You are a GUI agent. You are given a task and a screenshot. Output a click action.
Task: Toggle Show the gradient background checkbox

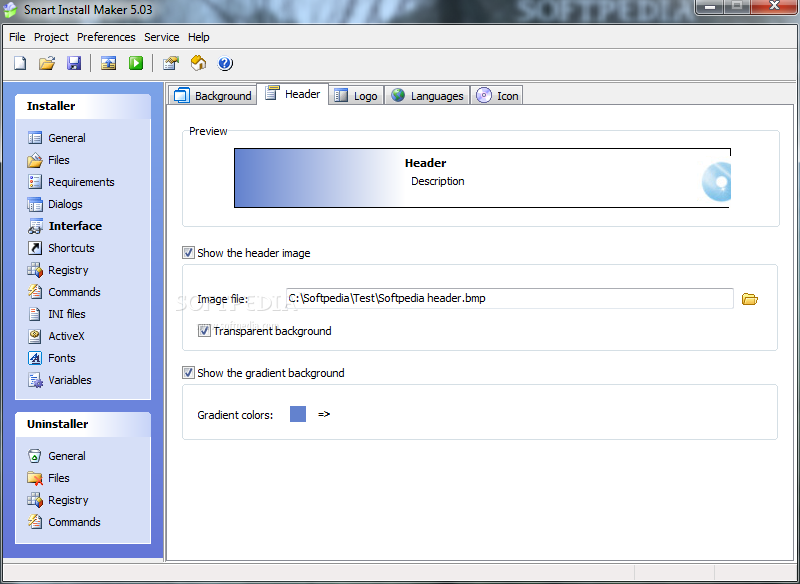click(189, 372)
